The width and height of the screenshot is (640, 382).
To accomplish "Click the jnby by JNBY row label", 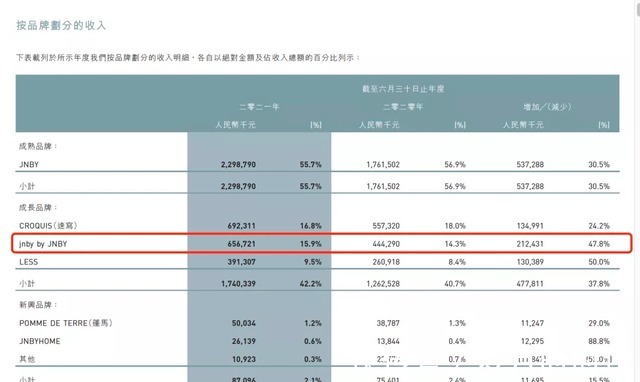I will pos(43,244).
